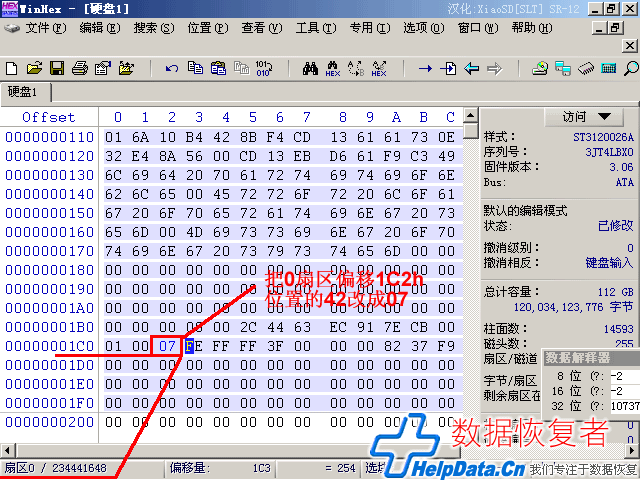Undo the last edit with the curved arrow
The width and height of the screenshot is (640, 480).
[172, 68]
